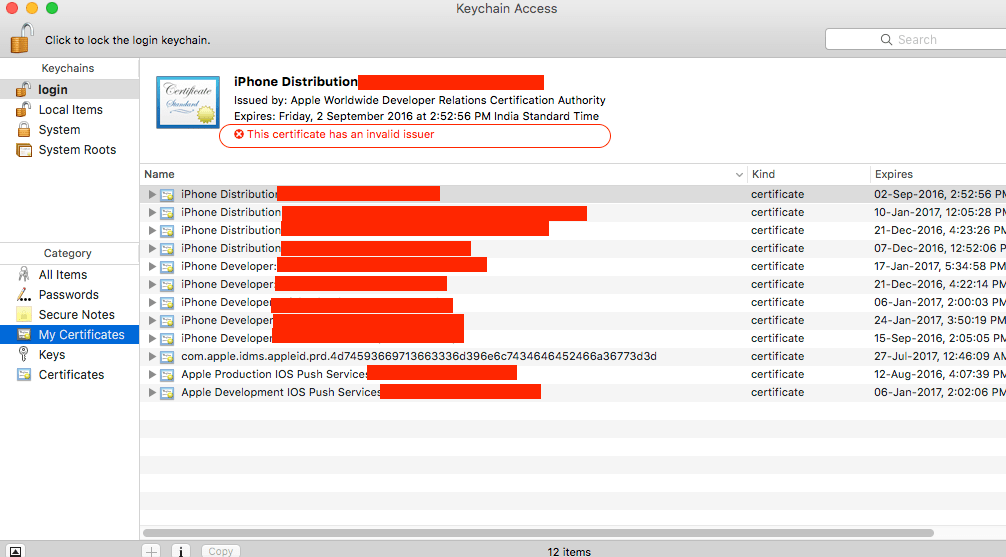This screenshot has width=1006, height=557.
Task: Click the login keychain unlocked padlock icon
Action: (24, 89)
